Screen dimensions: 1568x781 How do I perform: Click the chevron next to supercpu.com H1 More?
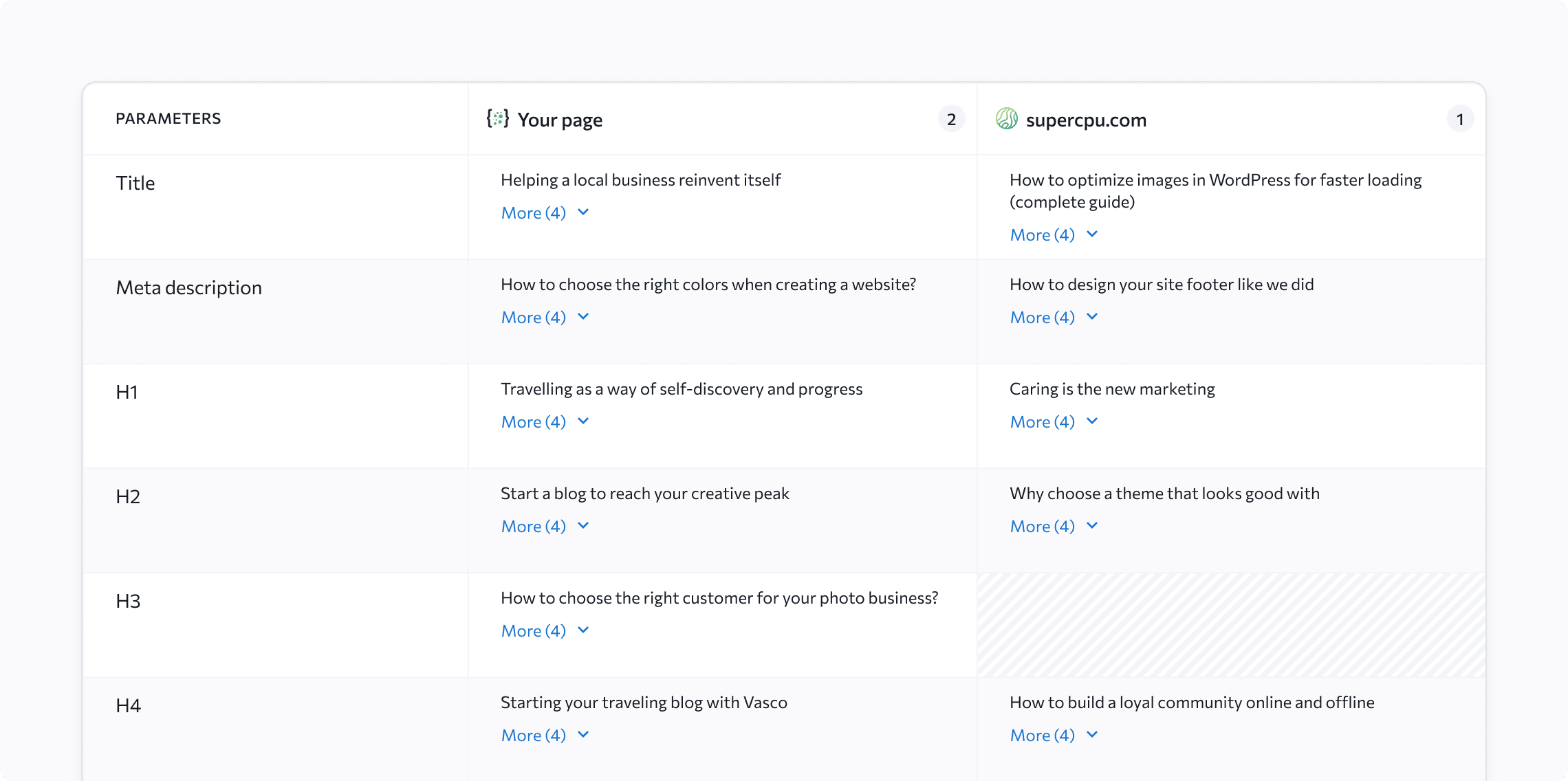click(1092, 421)
